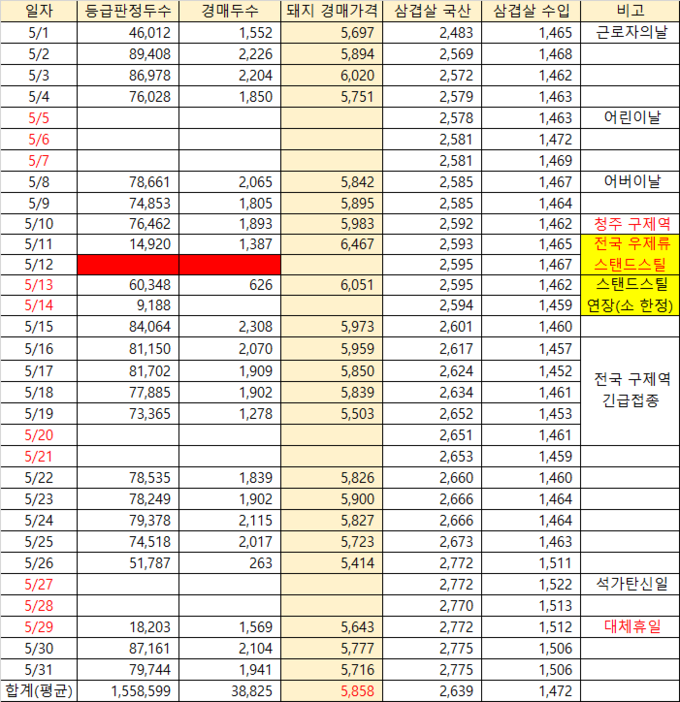Select the 삼겹살 수입 cell 1,522
This screenshot has height=702, width=680.
531,585
